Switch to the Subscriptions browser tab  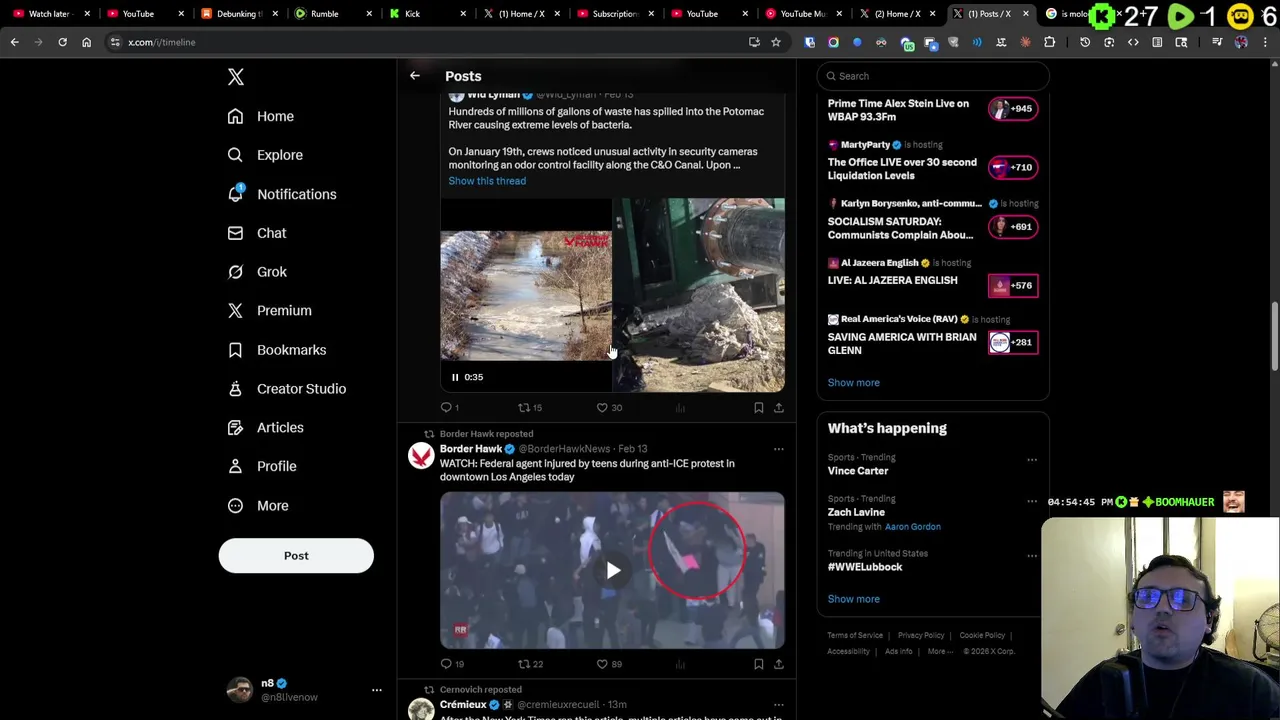click(614, 14)
